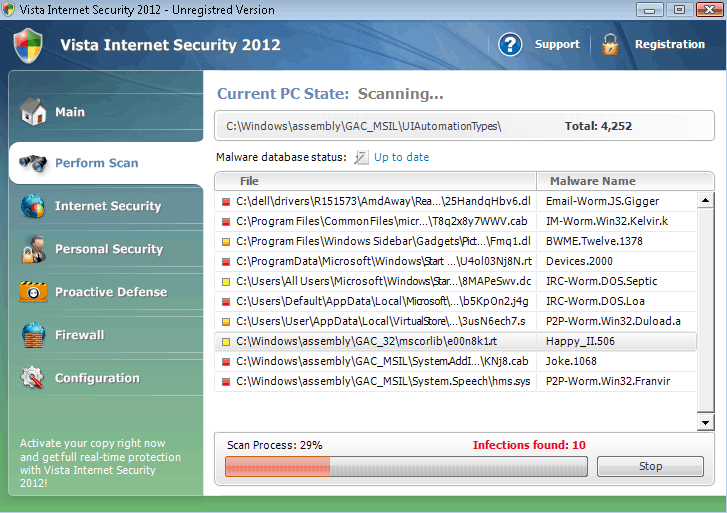Click the scan progress bar
Screen dimensions: 727x513
pyautogui.click(x=403, y=466)
